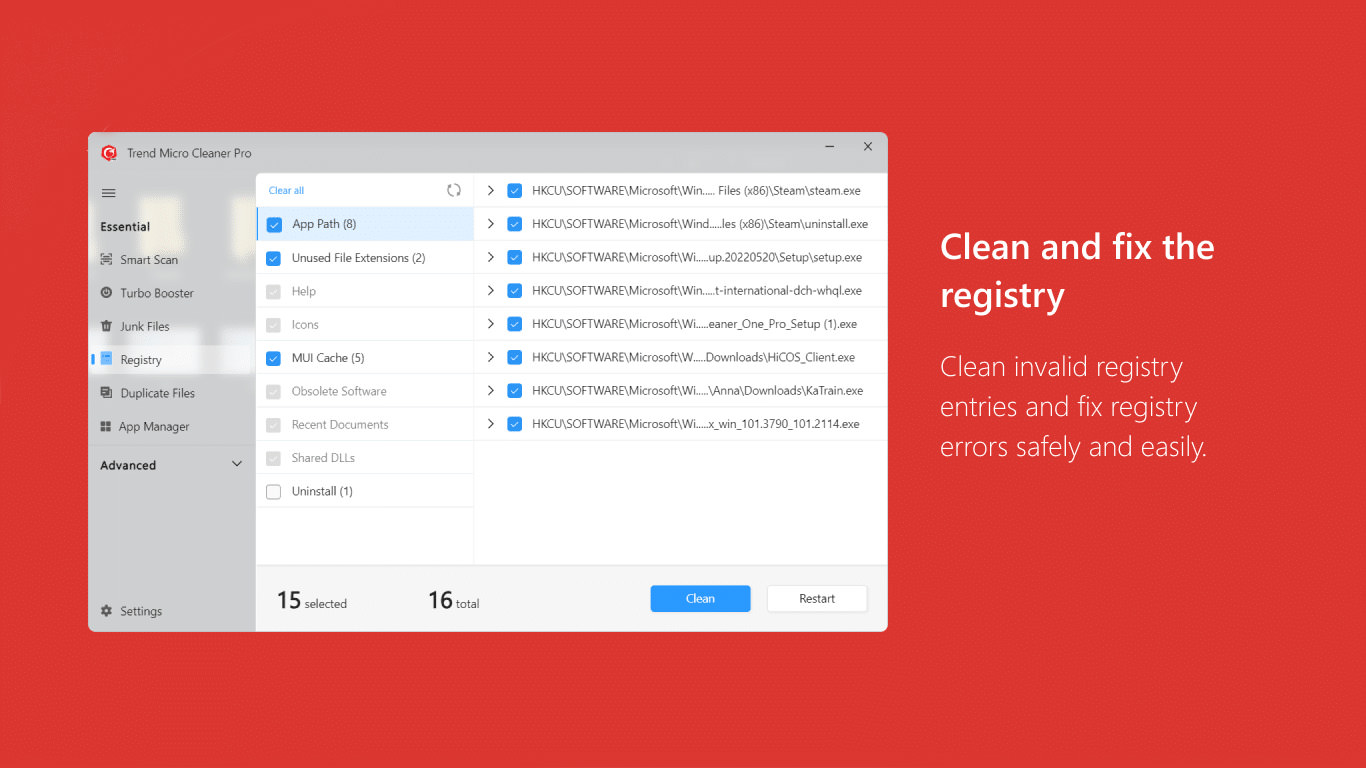
Task: Click the eaner_One_Pro_Setup (1).exe path text
Action: click(x=694, y=324)
